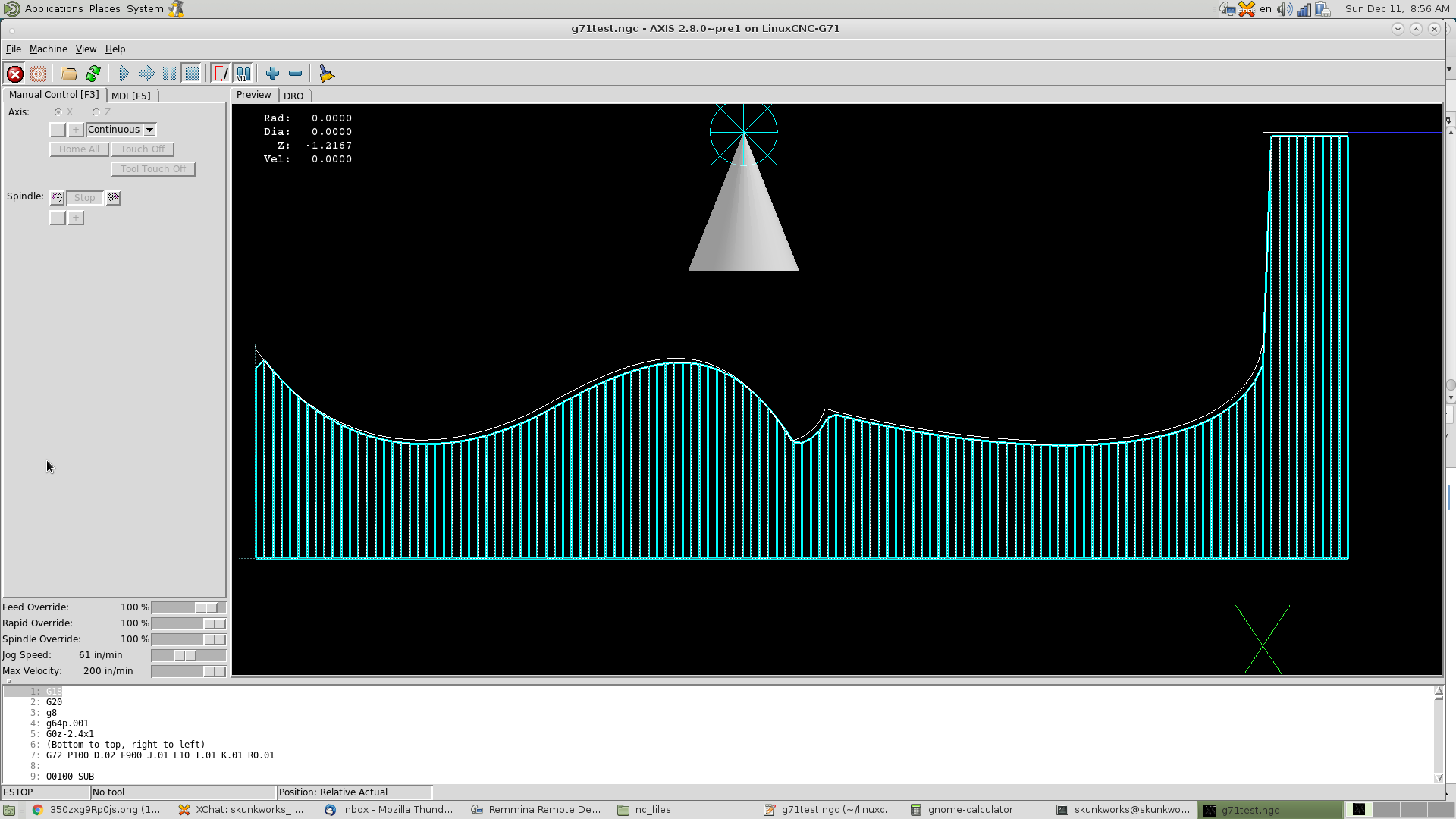Viewport: 1456px width, 819px height.
Task: Select the X axis radio button
Action: (63, 112)
